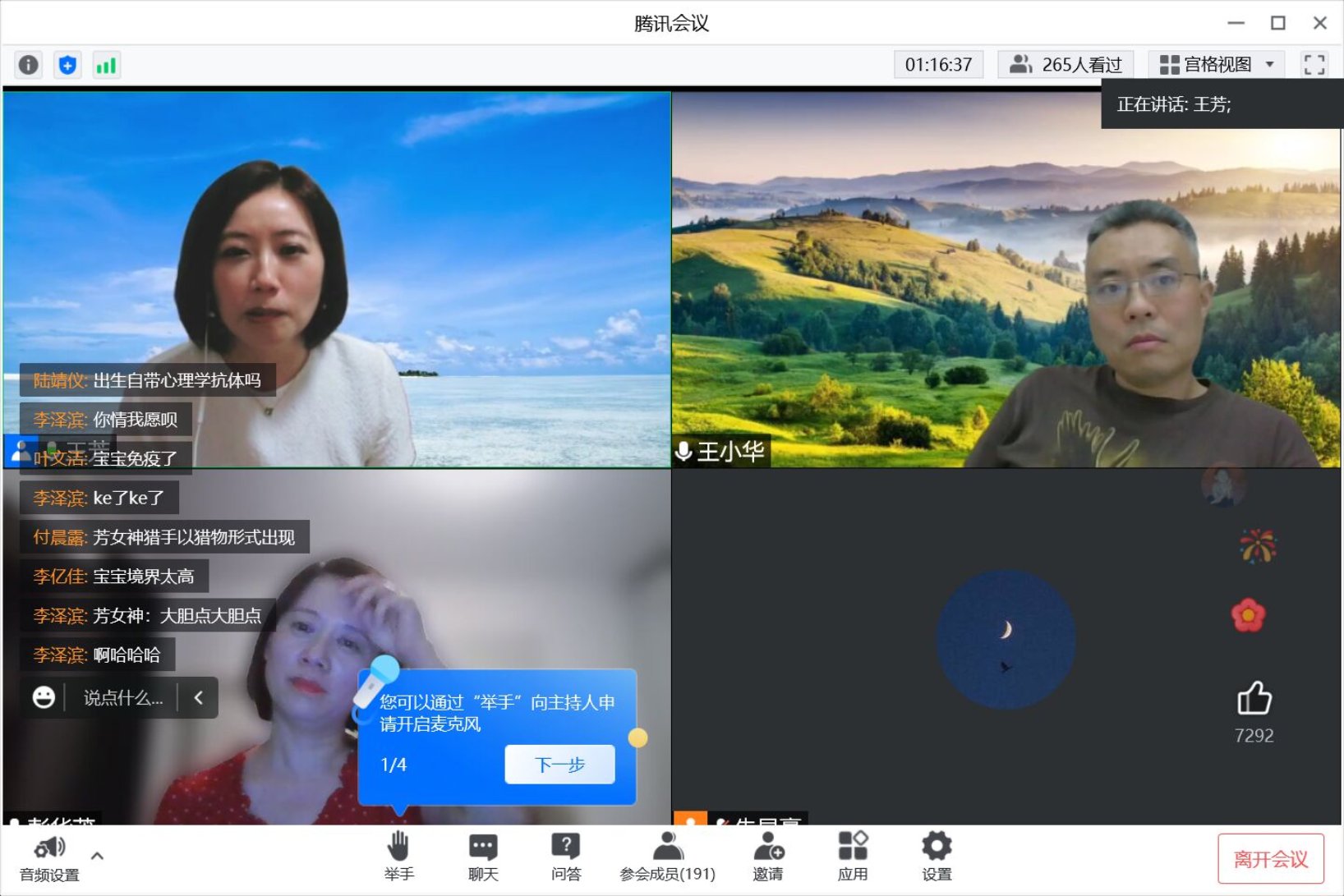The width and height of the screenshot is (1344, 896).
Task: Enter fullscreen mode using the corner icon
Action: [x=1314, y=65]
